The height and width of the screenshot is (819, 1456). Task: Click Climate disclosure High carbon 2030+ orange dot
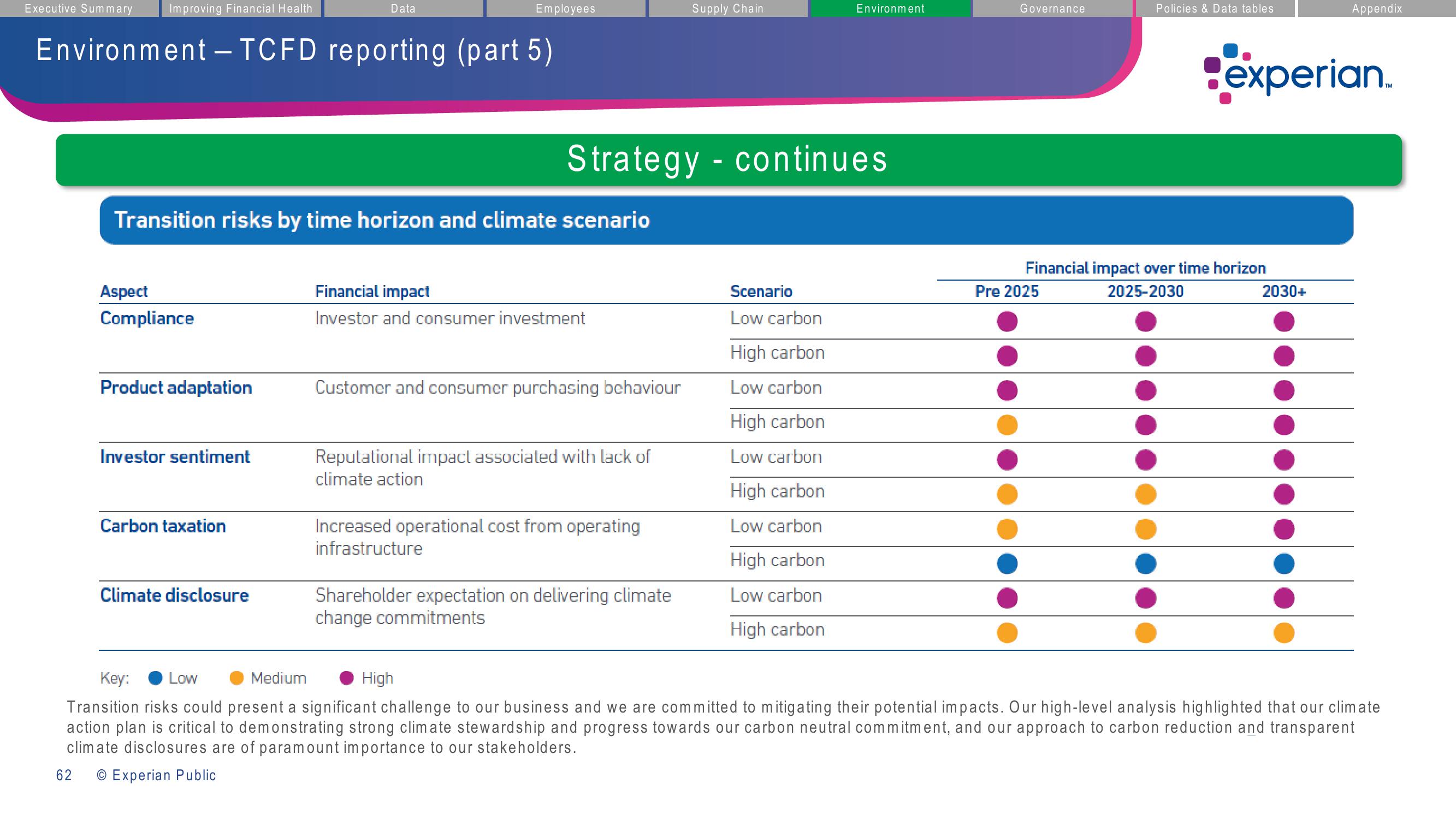coord(1283,633)
